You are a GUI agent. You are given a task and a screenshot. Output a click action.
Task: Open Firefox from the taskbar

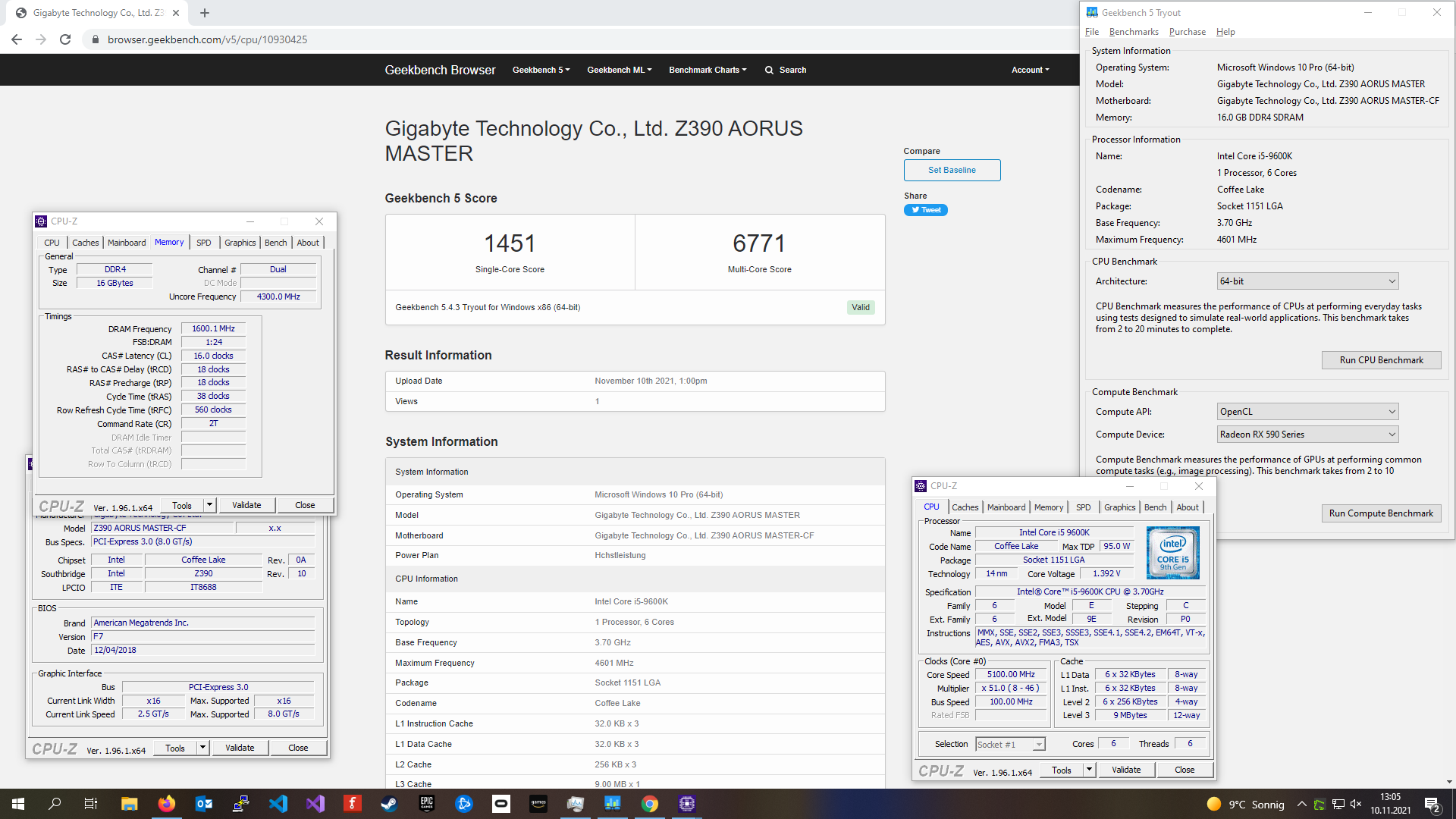click(167, 804)
